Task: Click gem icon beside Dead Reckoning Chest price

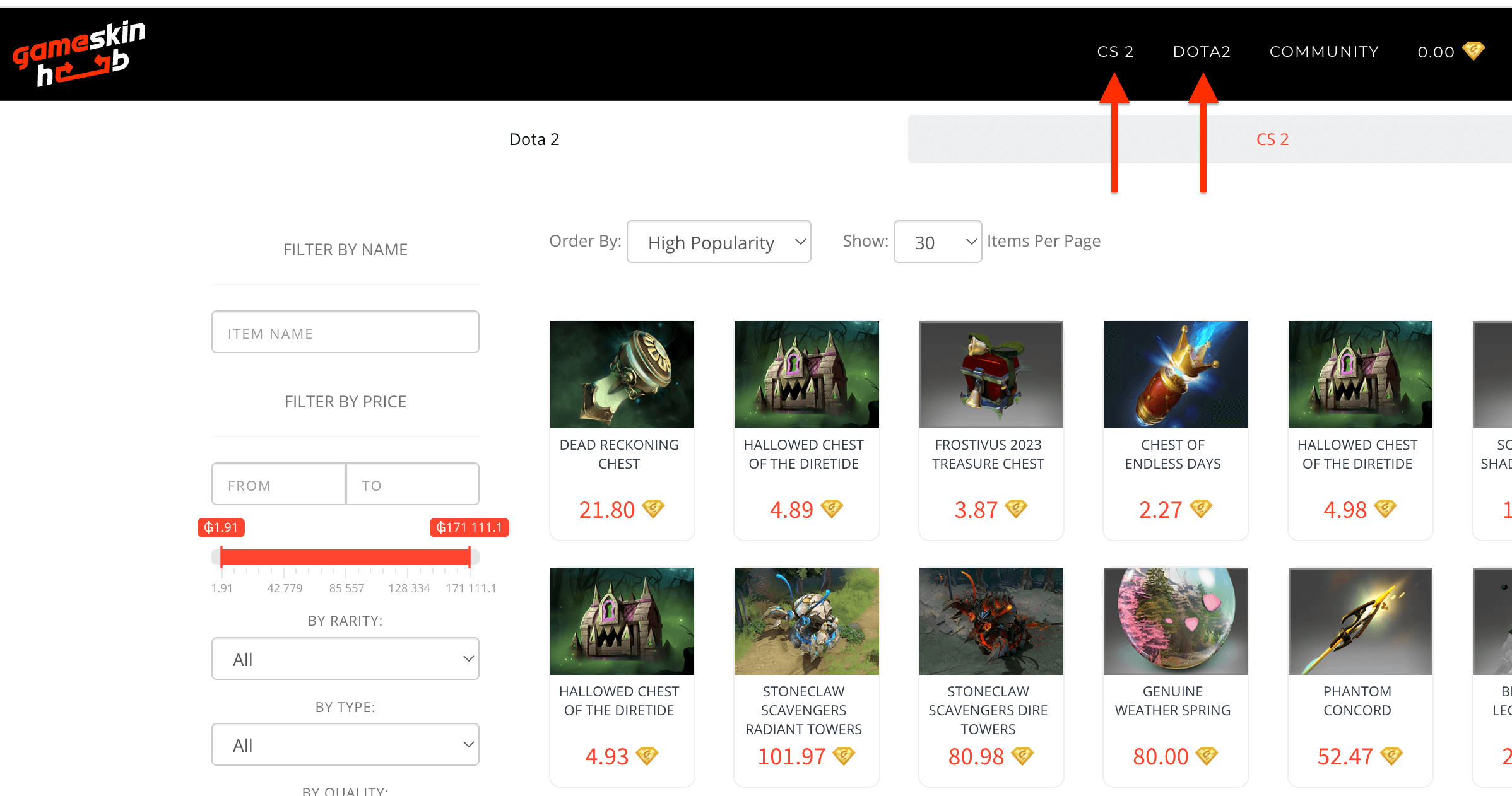Action: pyautogui.click(x=653, y=508)
